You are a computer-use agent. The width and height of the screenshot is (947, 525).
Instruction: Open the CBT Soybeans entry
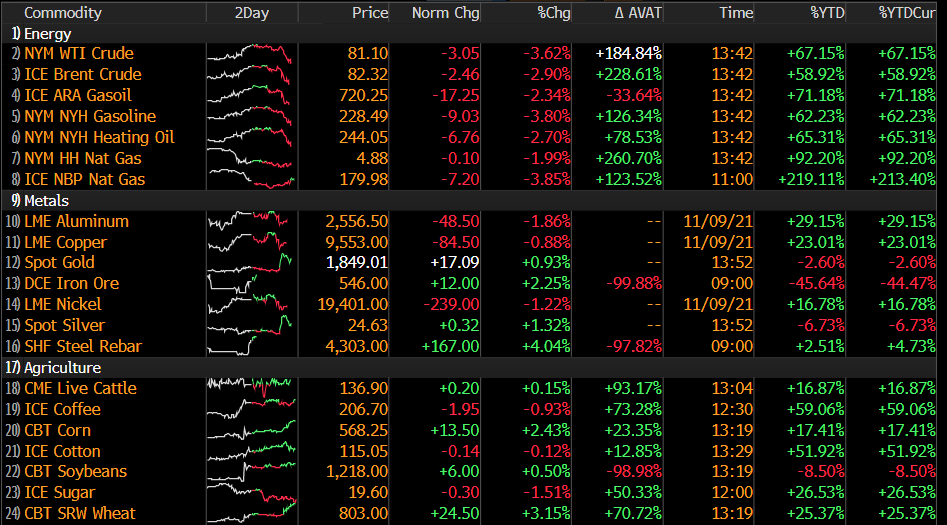point(75,471)
